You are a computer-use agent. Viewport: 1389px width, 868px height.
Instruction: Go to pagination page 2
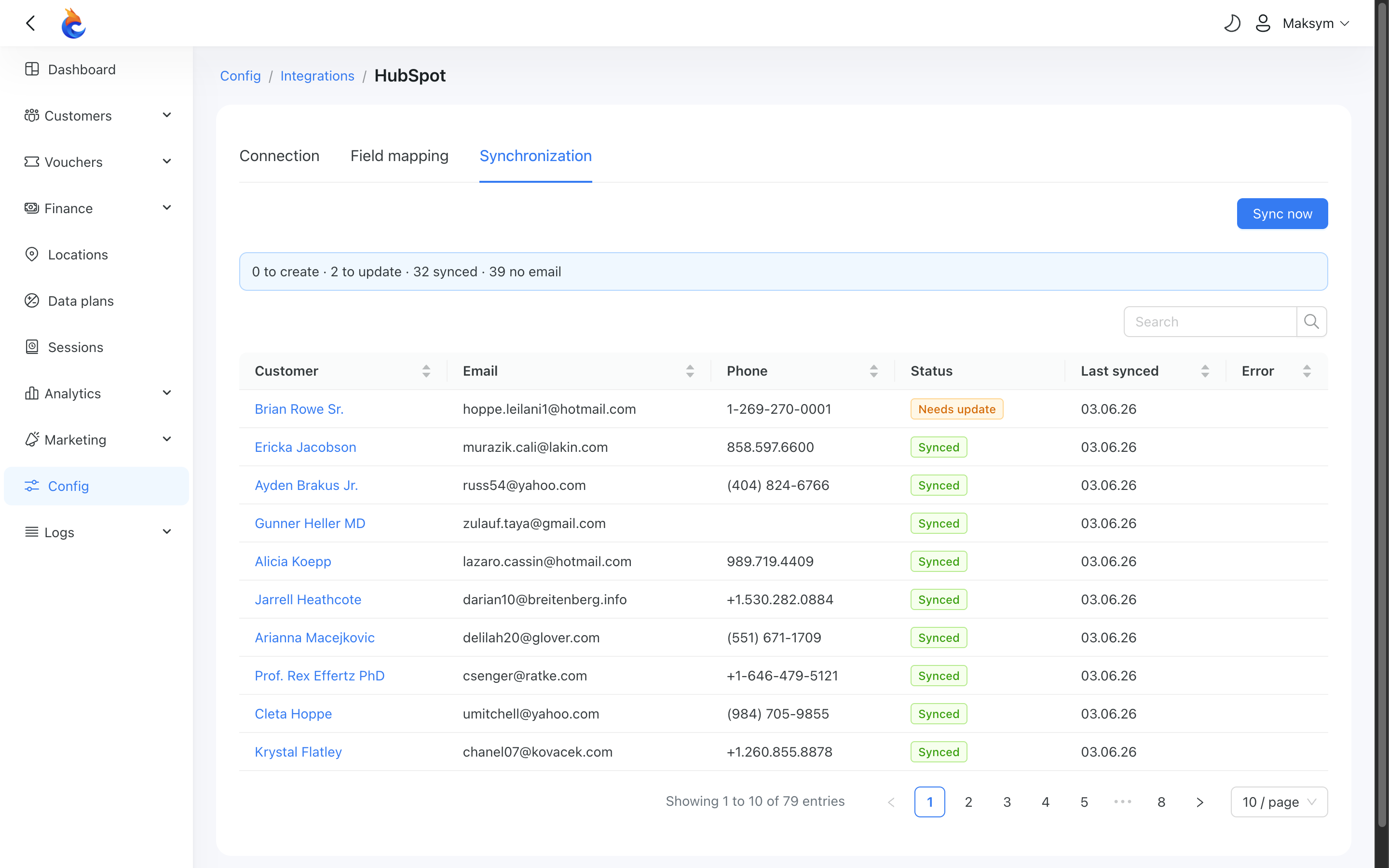pos(968,802)
